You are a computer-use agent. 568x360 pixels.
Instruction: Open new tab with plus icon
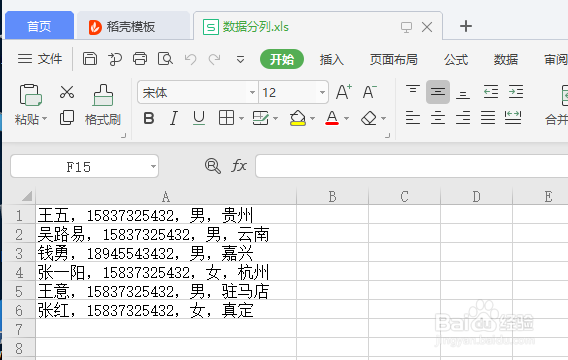466,26
